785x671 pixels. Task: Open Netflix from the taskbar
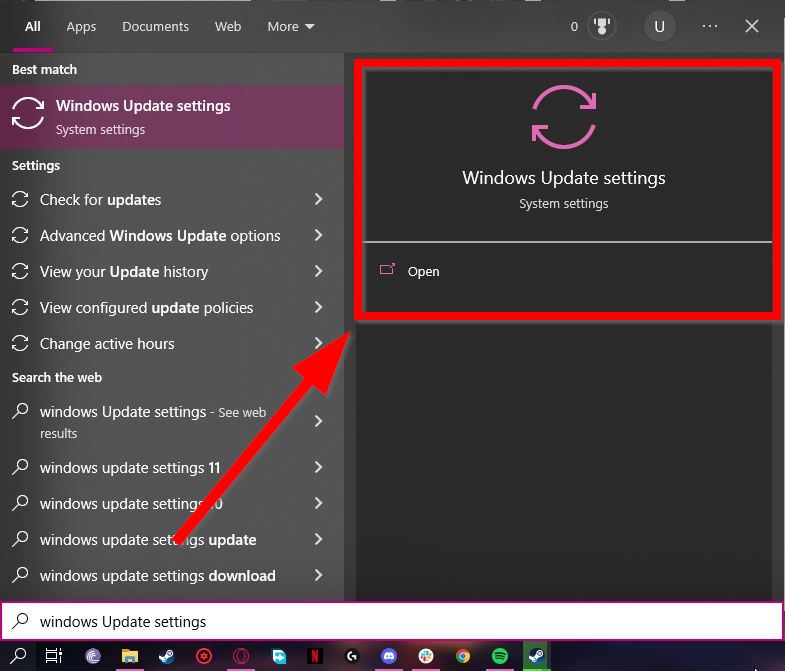tap(315, 655)
